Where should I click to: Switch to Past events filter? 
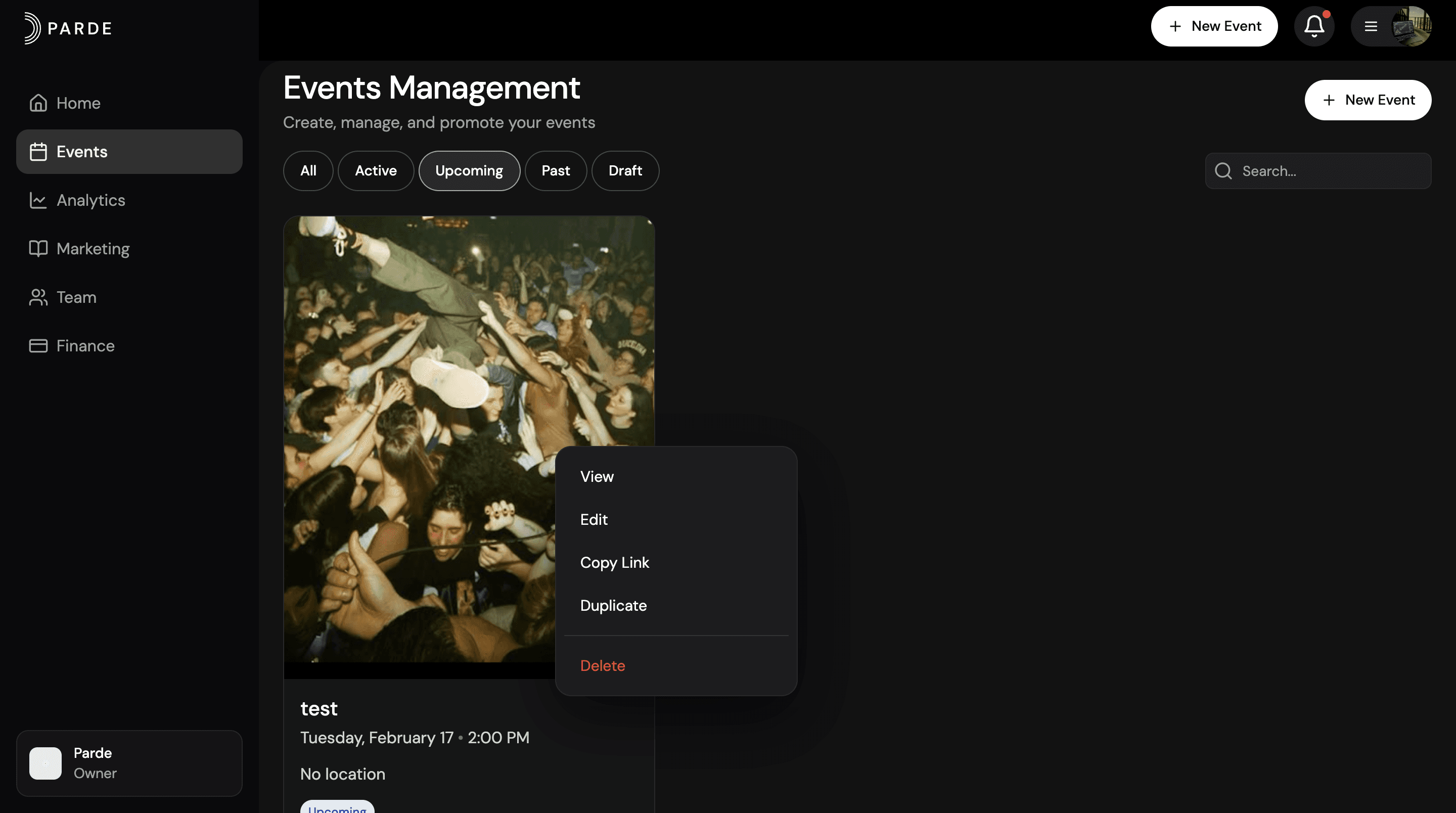click(x=555, y=171)
